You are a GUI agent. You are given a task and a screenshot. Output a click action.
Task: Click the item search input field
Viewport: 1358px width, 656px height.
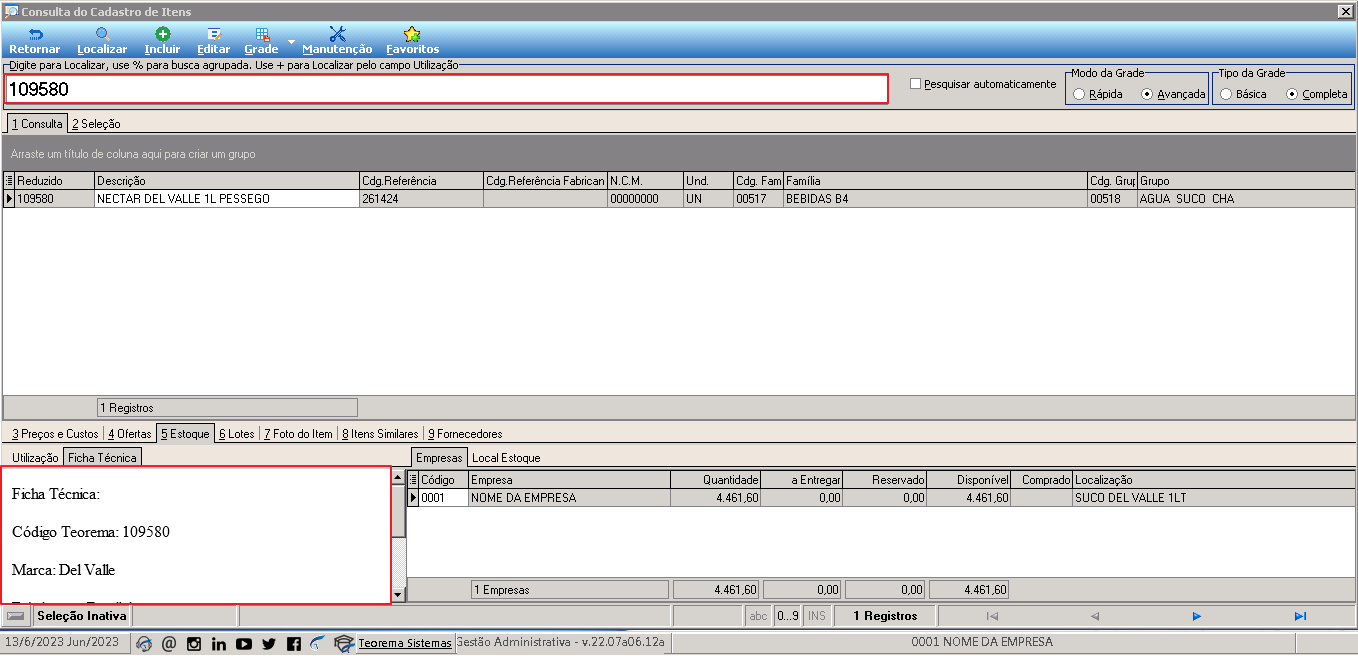[446, 89]
